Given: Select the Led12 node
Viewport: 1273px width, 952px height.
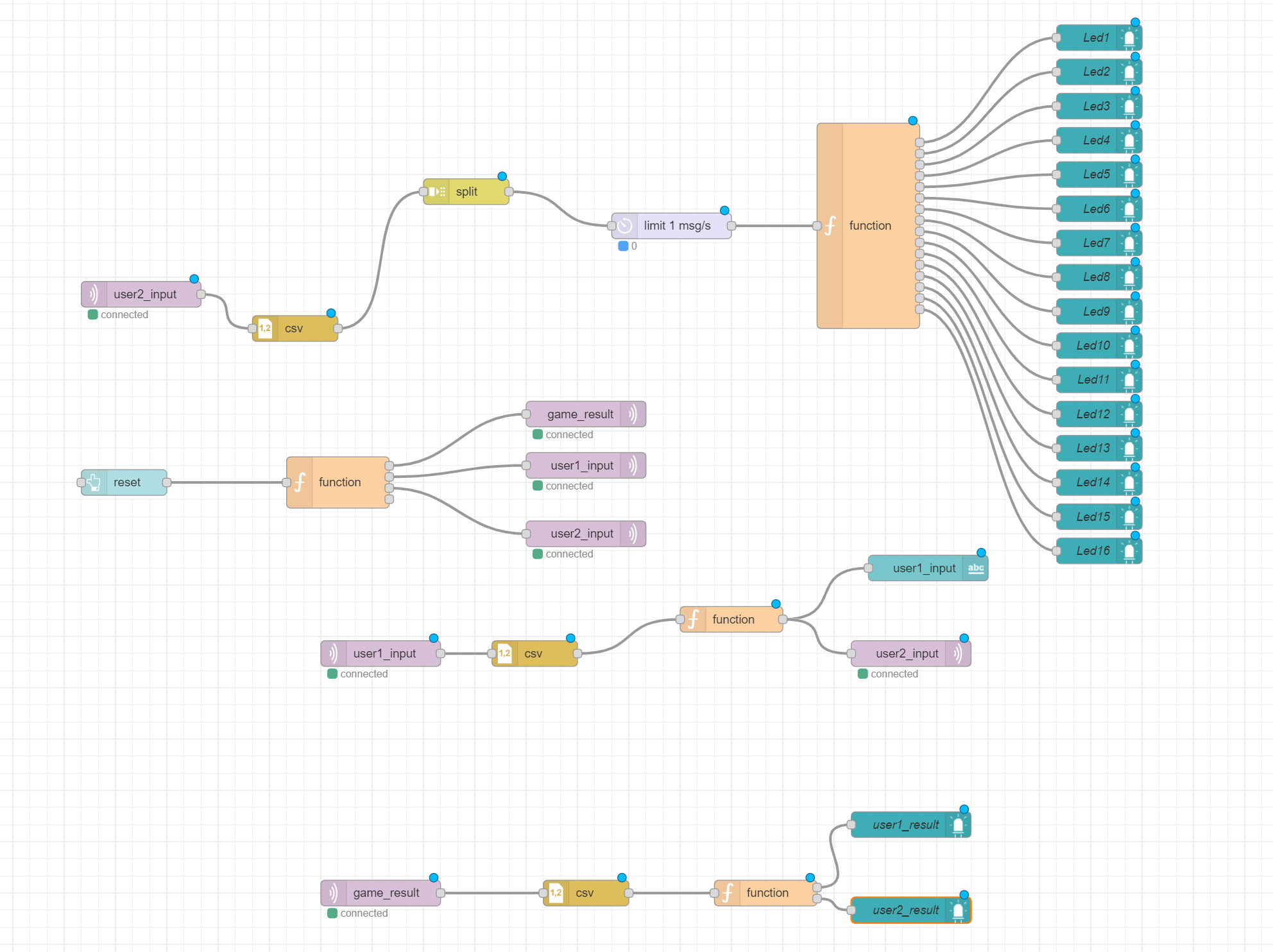Looking at the screenshot, I should 1092,414.
